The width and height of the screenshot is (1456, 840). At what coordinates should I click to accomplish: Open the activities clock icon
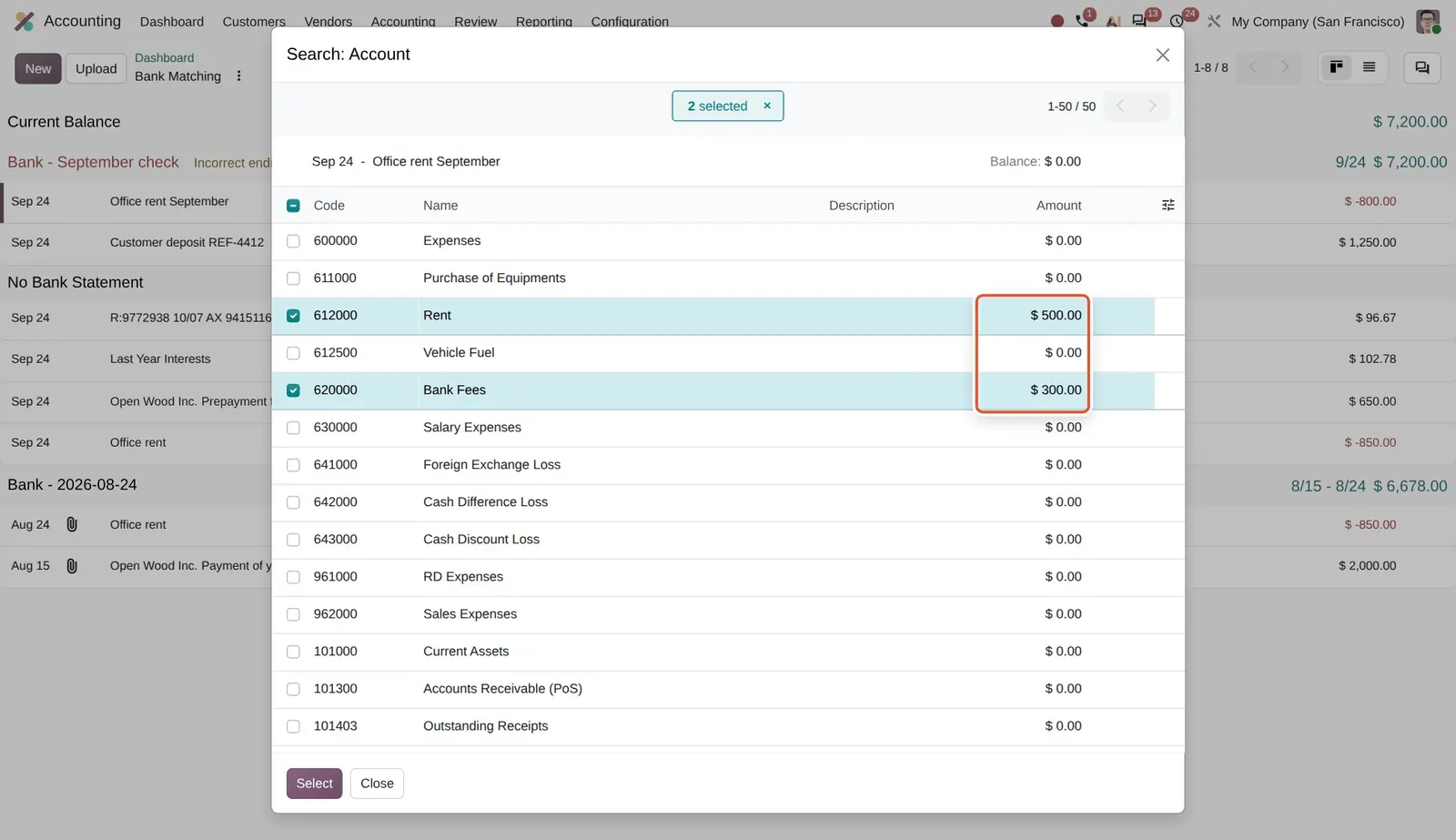(1177, 21)
